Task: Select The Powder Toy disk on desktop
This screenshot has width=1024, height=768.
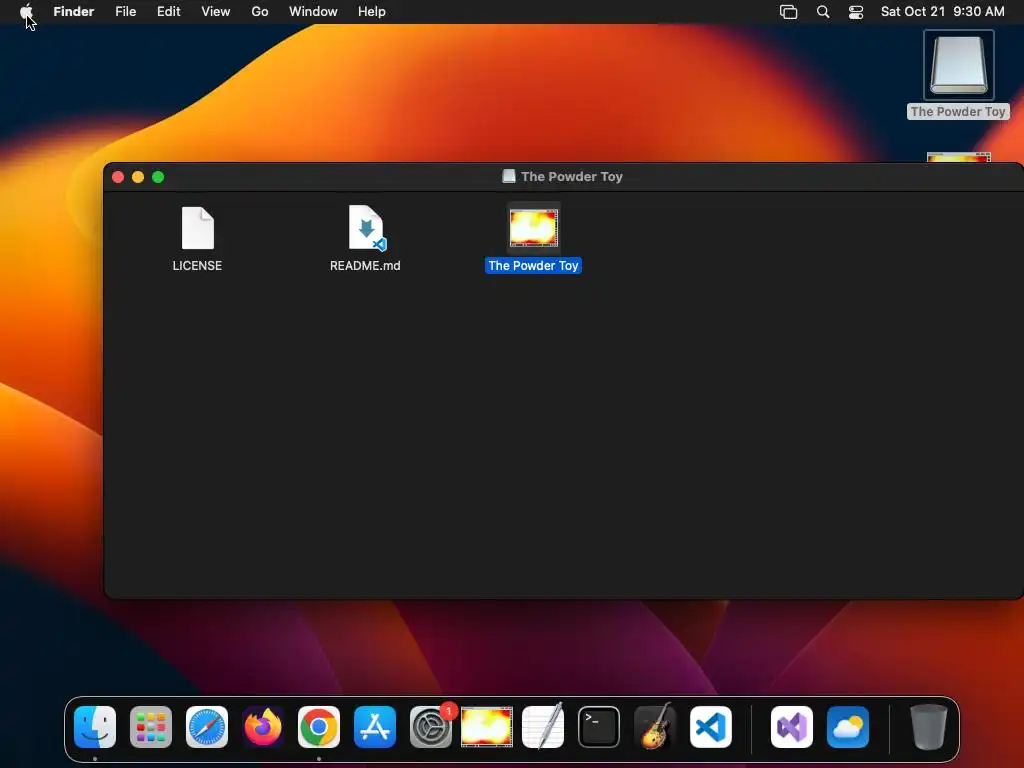Action: pyautogui.click(x=959, y=65)
